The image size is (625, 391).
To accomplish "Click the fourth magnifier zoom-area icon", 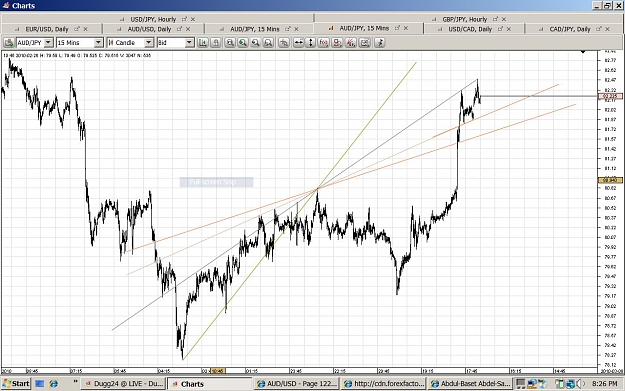I will [x=268, y=43].
